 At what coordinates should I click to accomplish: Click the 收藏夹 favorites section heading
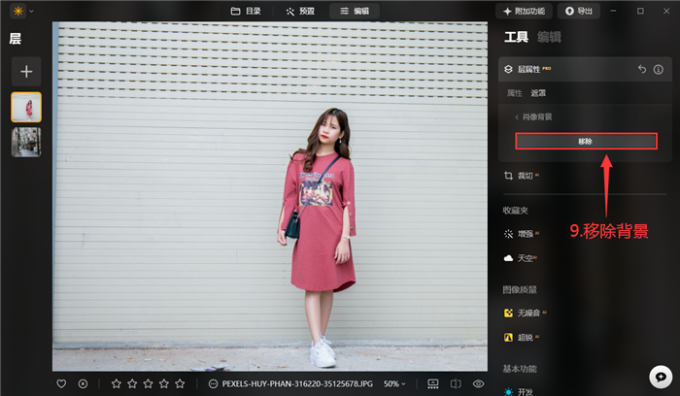515,211
